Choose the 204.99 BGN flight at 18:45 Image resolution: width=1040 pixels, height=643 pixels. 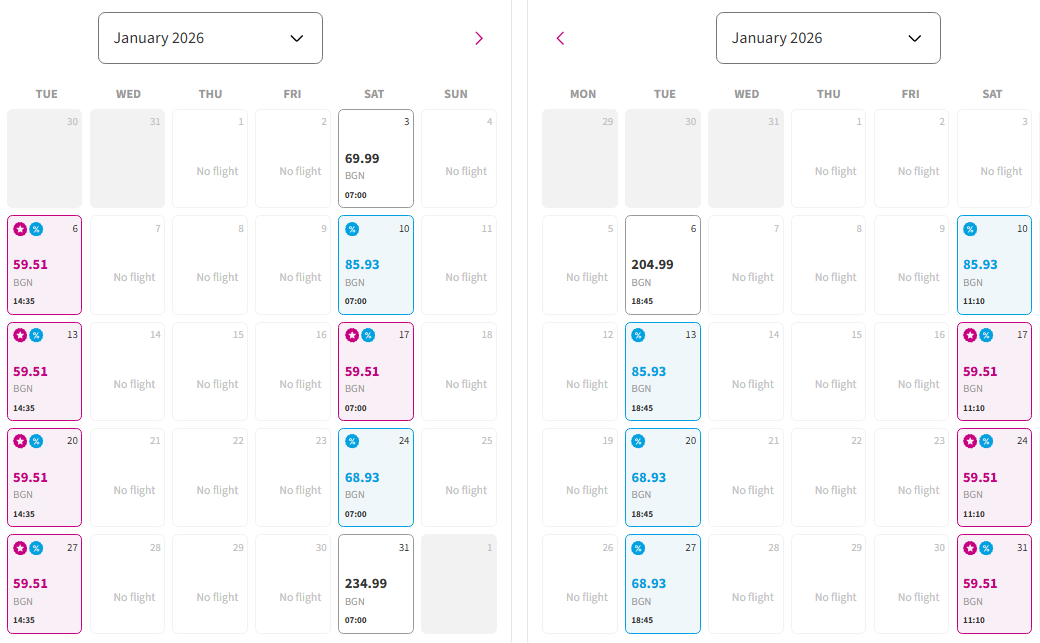662,265
